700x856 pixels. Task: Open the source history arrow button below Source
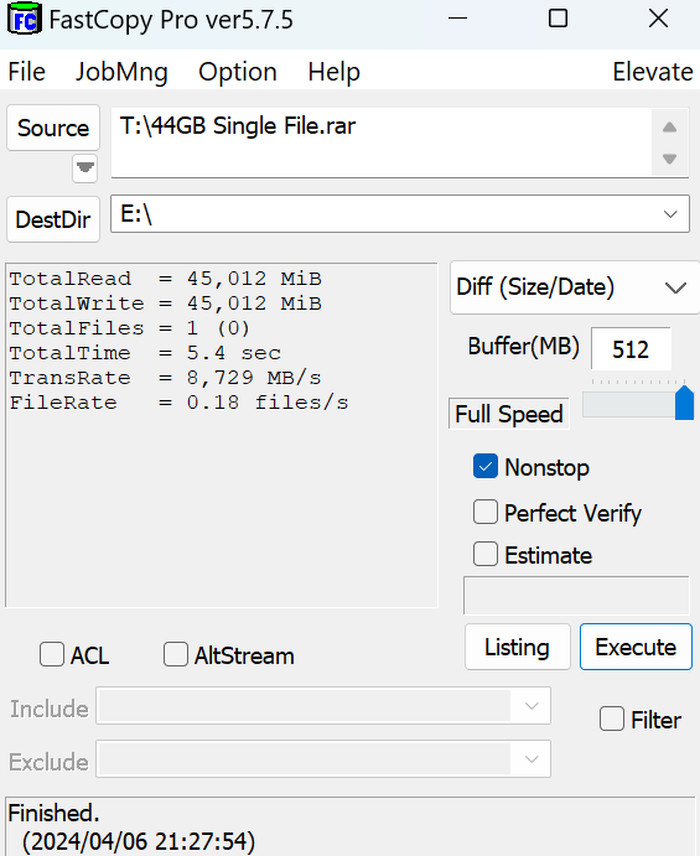85,168
